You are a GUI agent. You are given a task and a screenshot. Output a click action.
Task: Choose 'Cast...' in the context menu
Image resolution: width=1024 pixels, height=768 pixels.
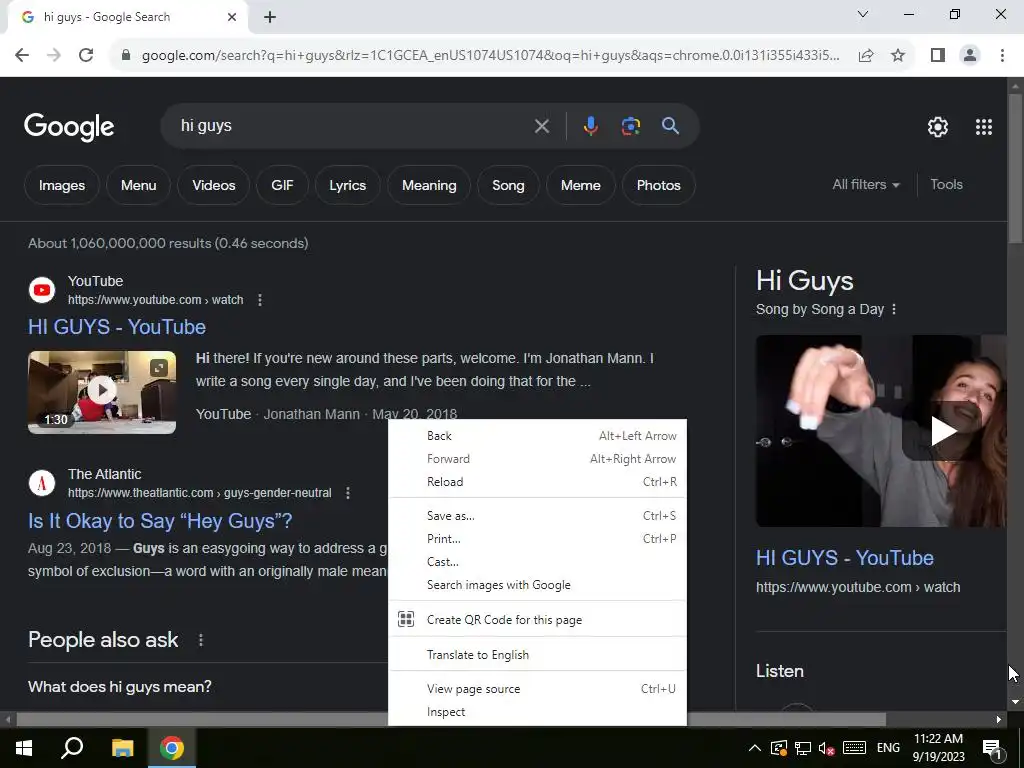pos(537,562)
